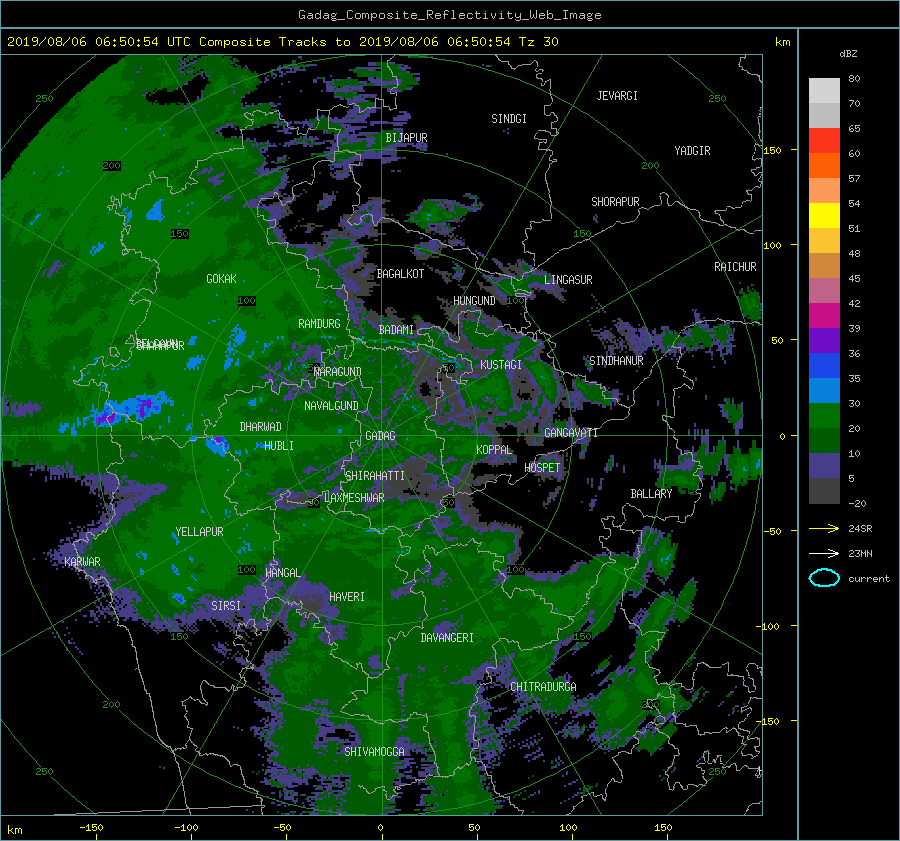900x841 pixels.
Task: Click the LAXMESHWAR city label
Action: tap(354, 498)
